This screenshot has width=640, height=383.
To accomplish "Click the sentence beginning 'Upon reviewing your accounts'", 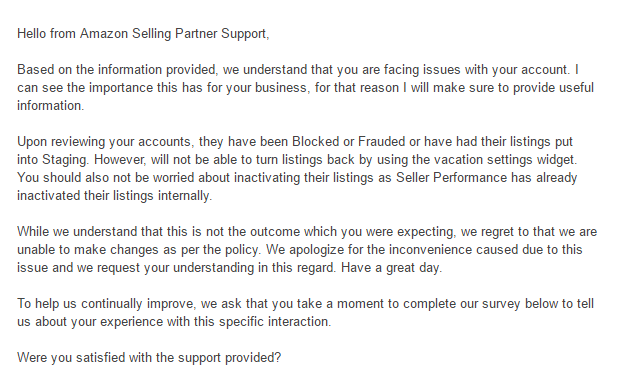I will [297, 150].
